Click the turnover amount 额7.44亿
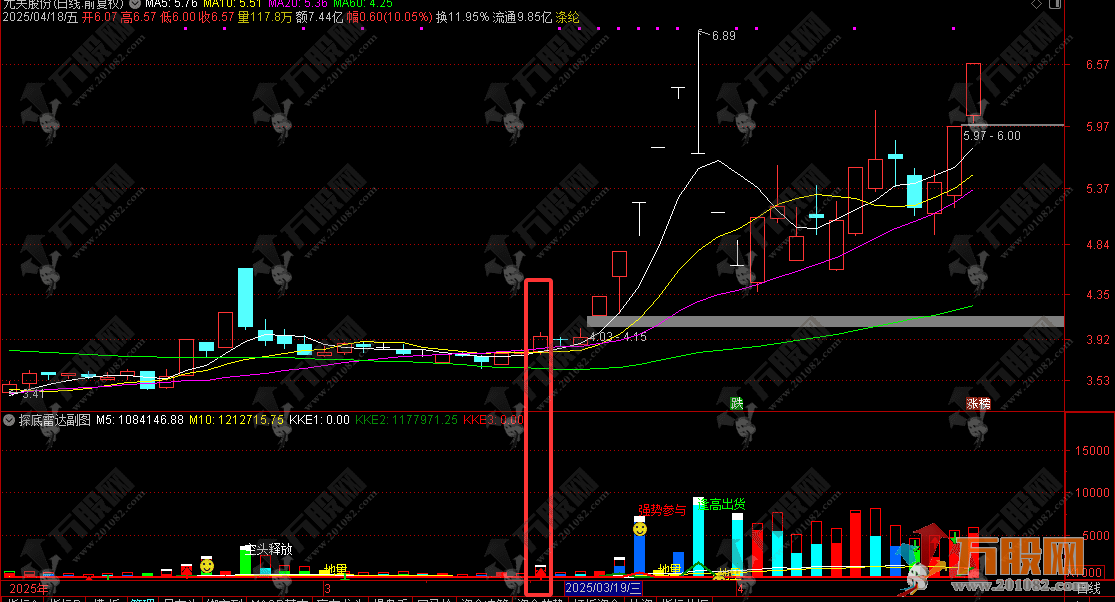This screenshot has height=602, width=1115. click(x=319, y=17)
